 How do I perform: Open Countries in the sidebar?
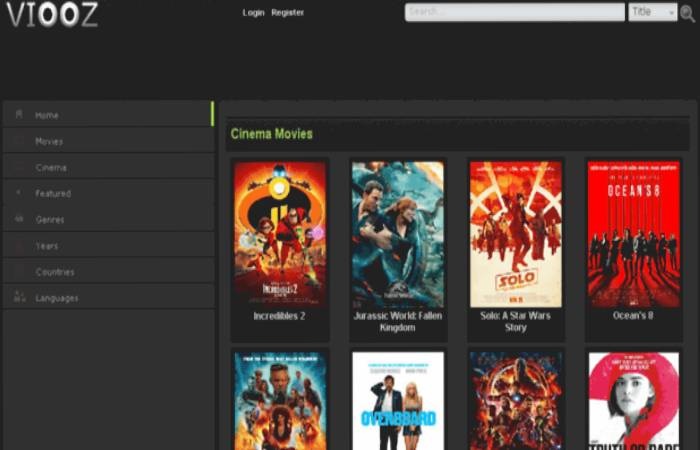click(x=108, y=271)
